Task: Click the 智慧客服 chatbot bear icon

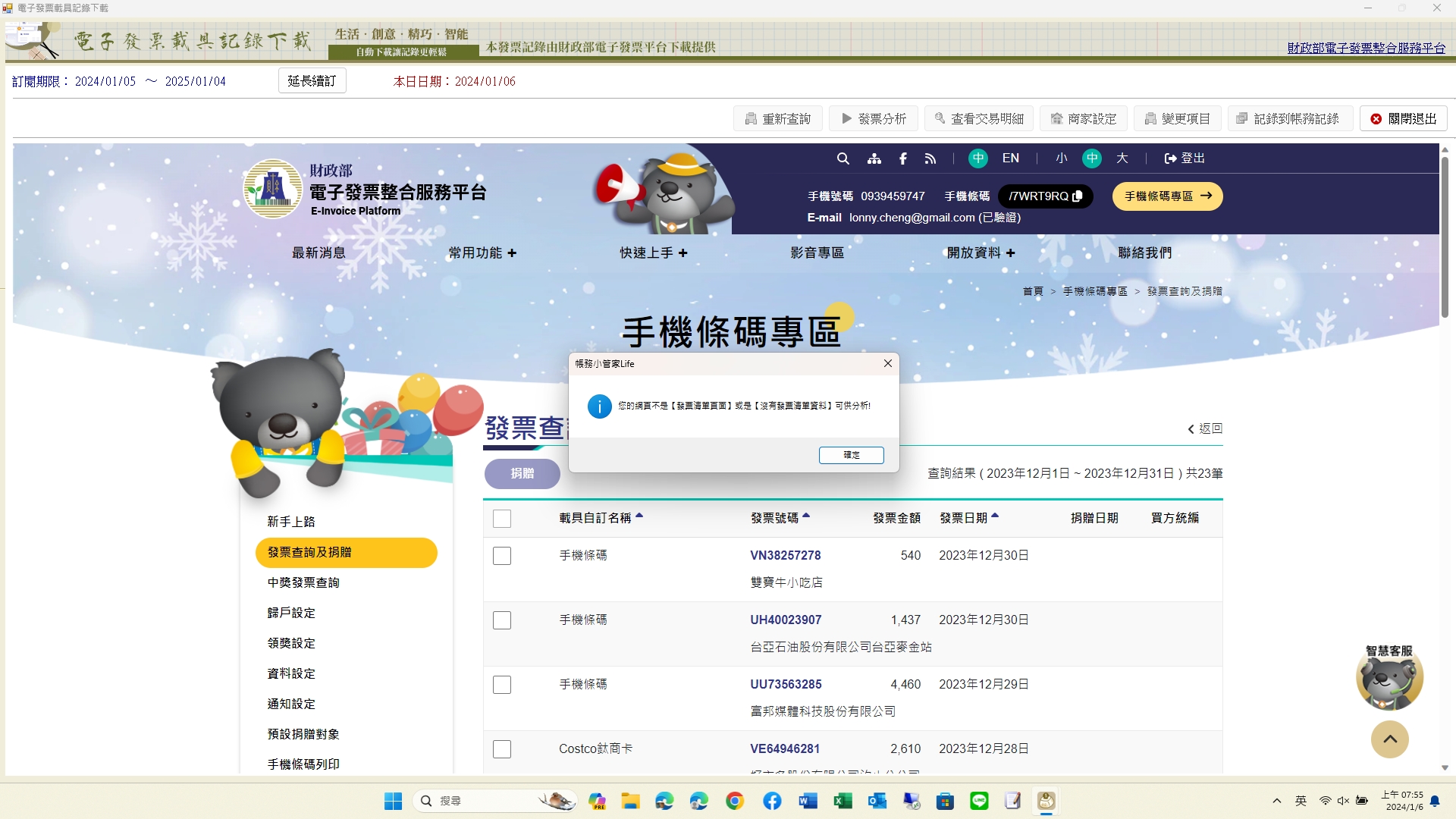Action: tap(1389, 677)
